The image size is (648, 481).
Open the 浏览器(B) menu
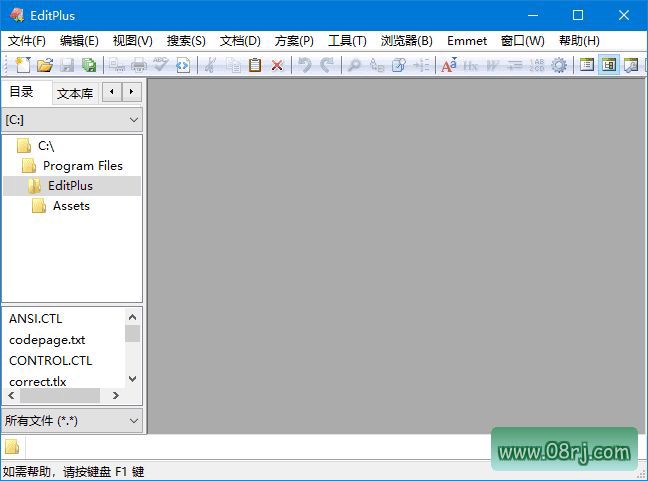407,41
